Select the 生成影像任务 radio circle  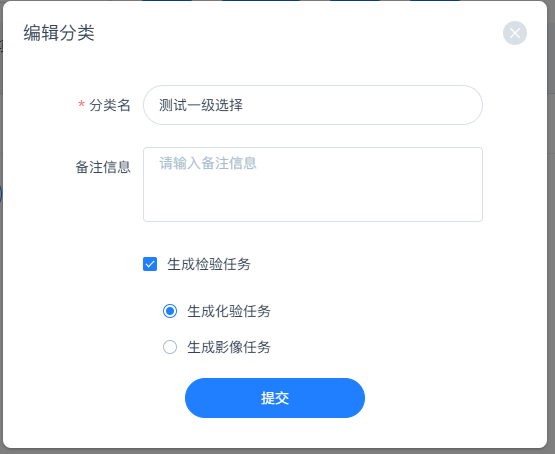pos(170,347)
